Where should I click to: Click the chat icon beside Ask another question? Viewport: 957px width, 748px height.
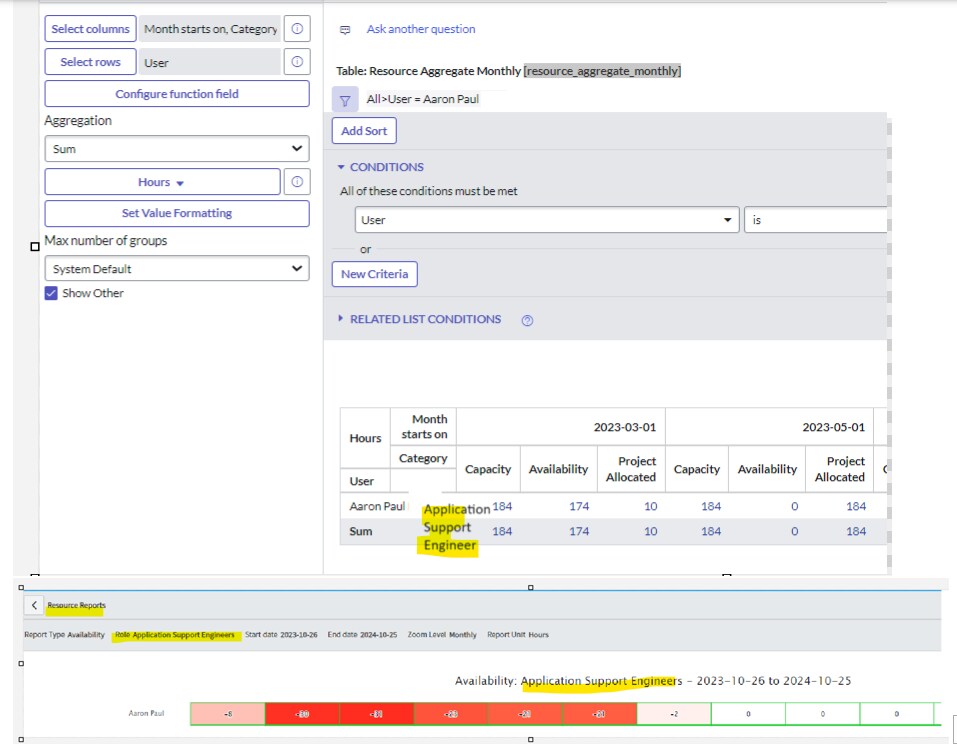(345, 29)
